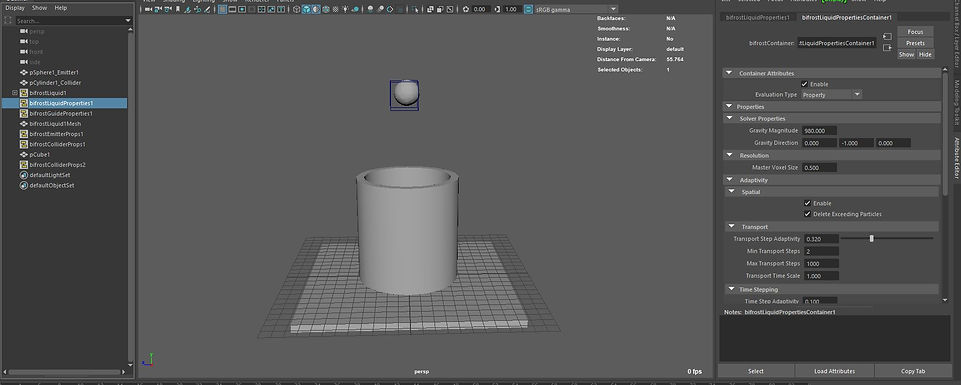
Task: Toggle the Safe Title icon
Action: click(281, 9)
